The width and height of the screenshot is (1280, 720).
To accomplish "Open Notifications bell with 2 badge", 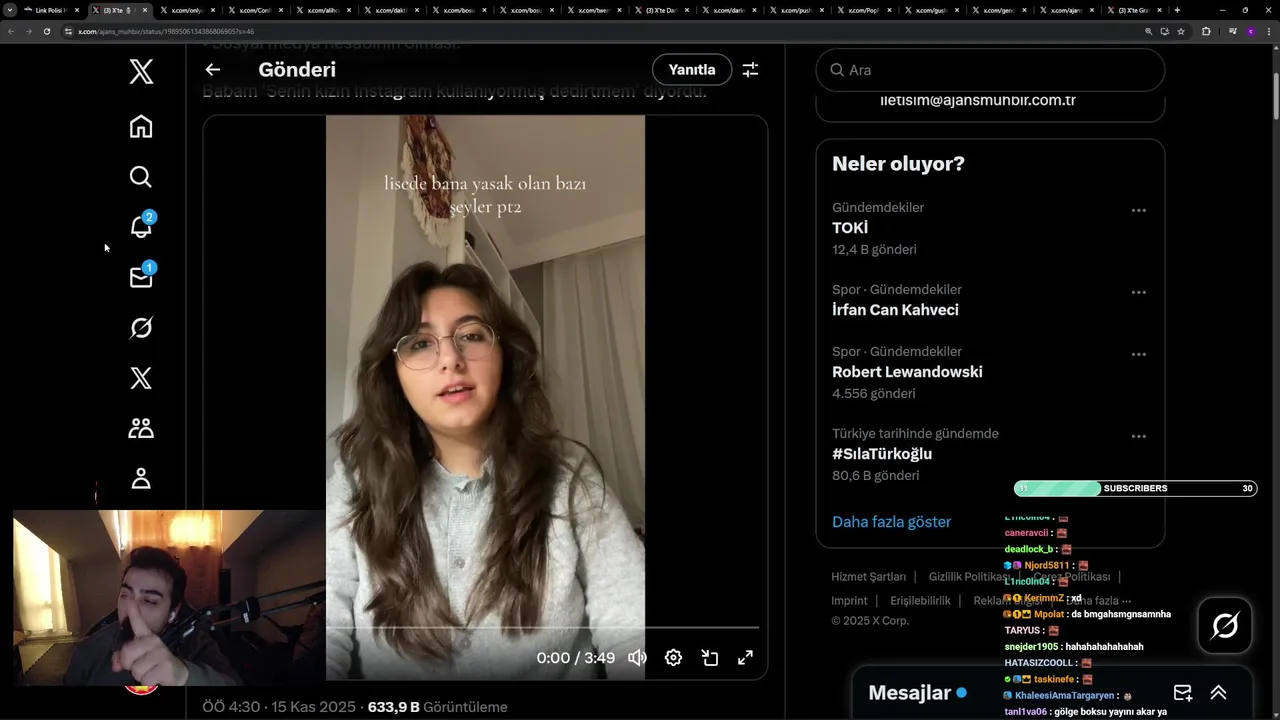I will tap(141, 227).
